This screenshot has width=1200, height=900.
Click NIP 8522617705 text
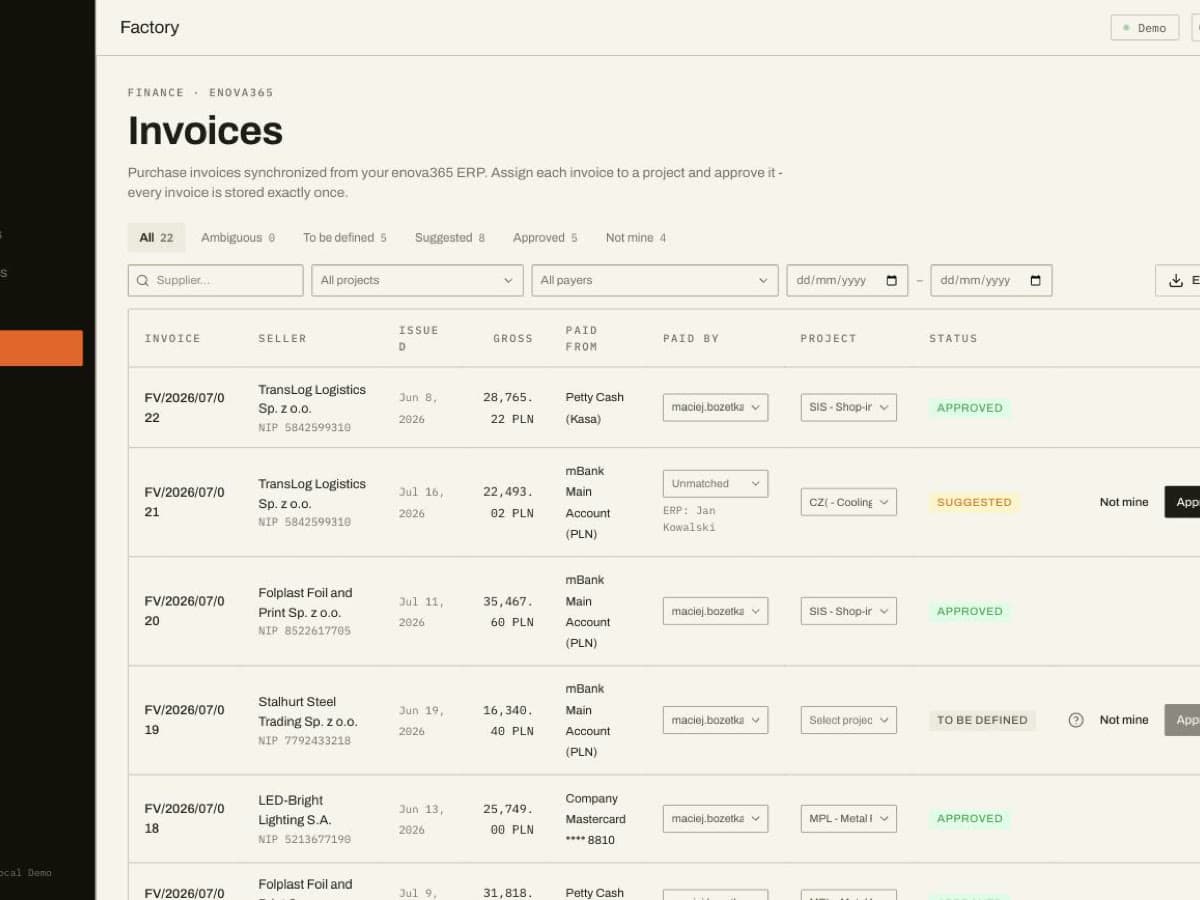coord(305,631)
